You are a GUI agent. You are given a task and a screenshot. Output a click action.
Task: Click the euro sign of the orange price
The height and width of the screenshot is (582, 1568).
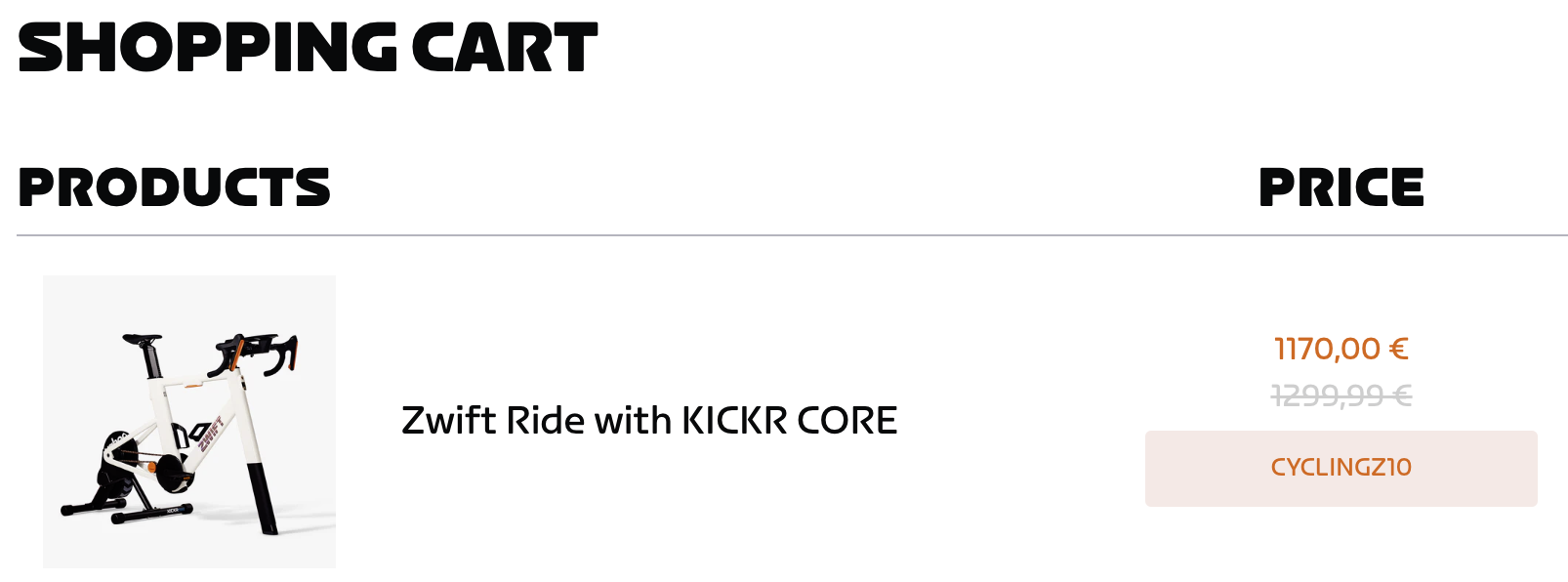pyautogui.click(x=1398, y=349)
